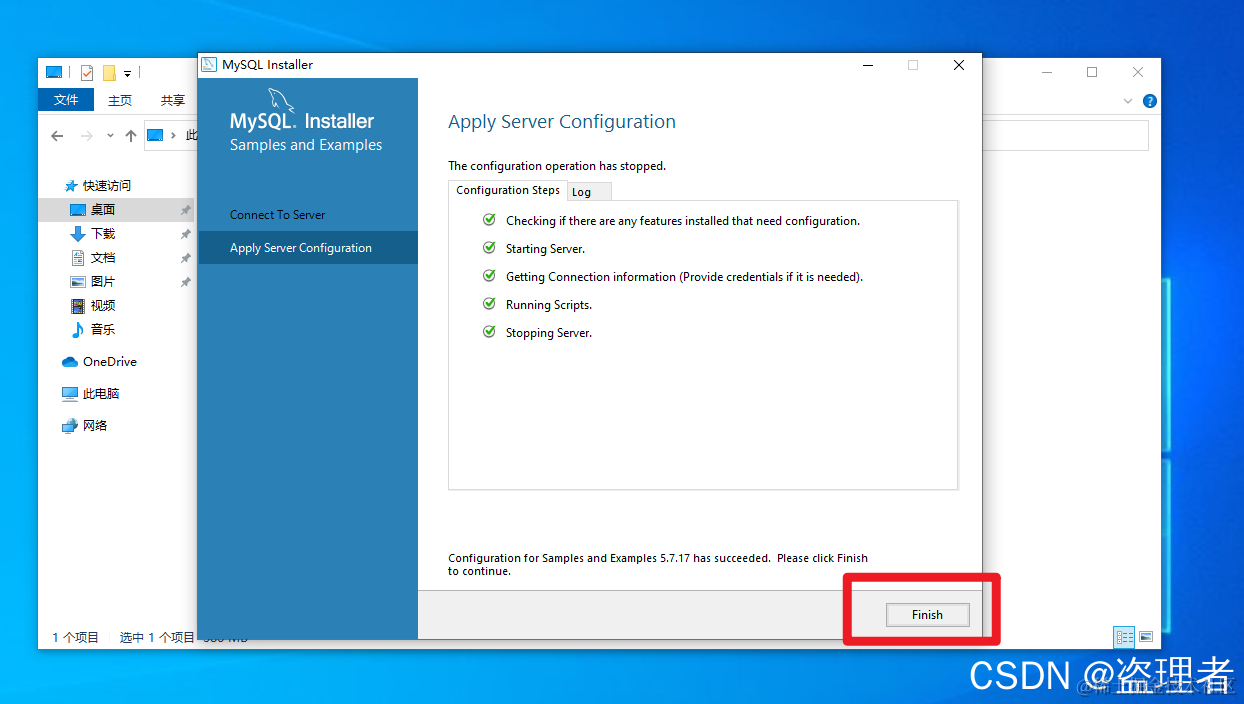Screen dimensions: 1244x704
Task: Select 快速访问 in Explorer navigation pane
Action: pos(107,186)
